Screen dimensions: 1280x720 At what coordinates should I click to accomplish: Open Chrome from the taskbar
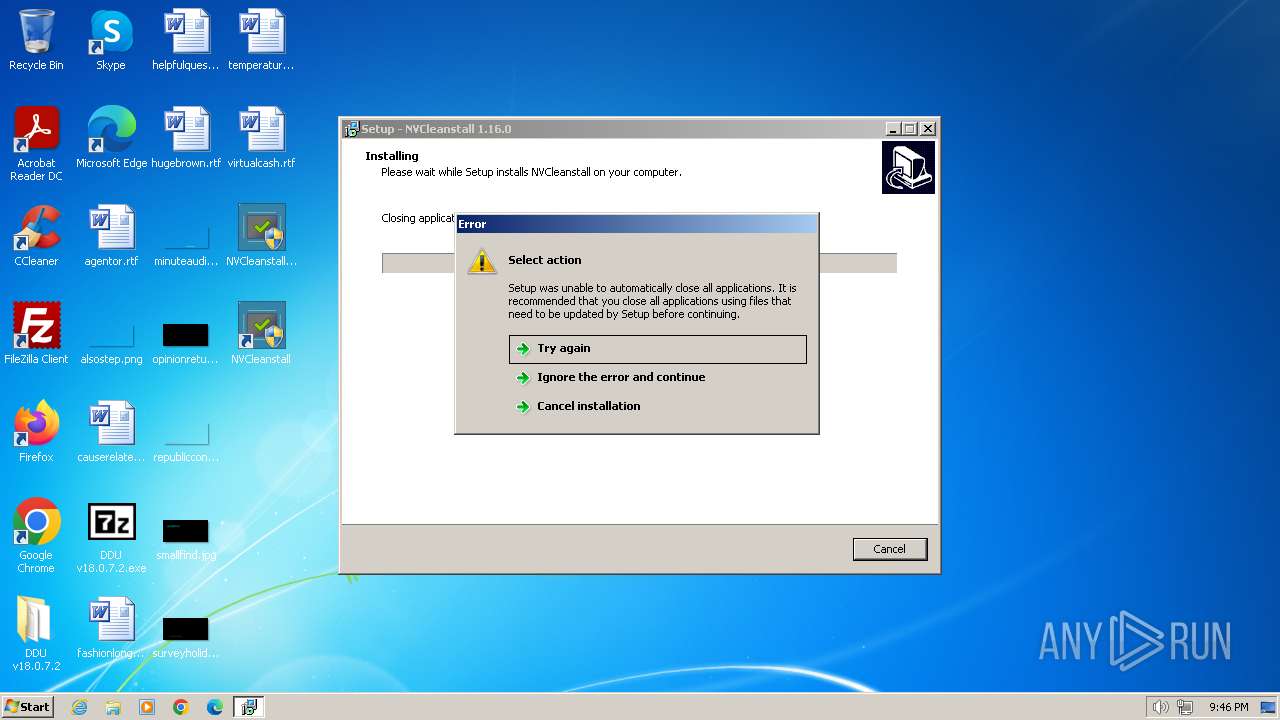click(181, 707)
